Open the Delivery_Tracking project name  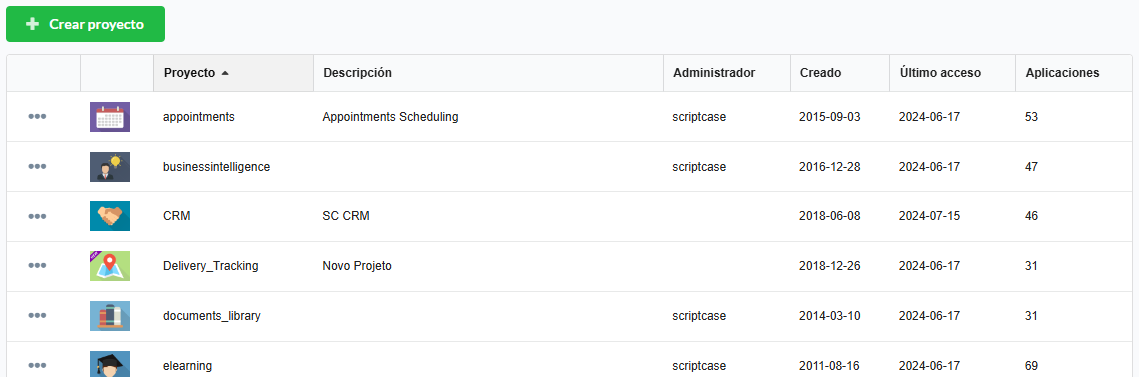coord(211,267)
